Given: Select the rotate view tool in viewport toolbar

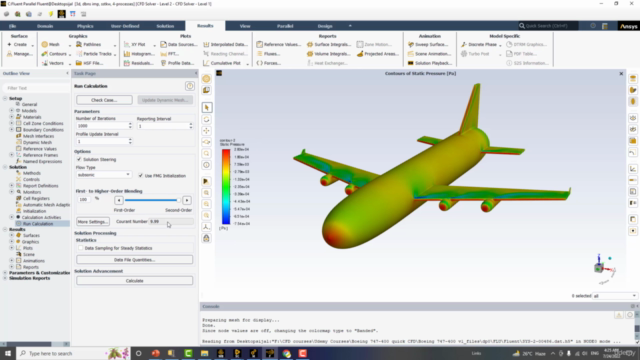Looking at the screenshot, I should coord(207,119).
